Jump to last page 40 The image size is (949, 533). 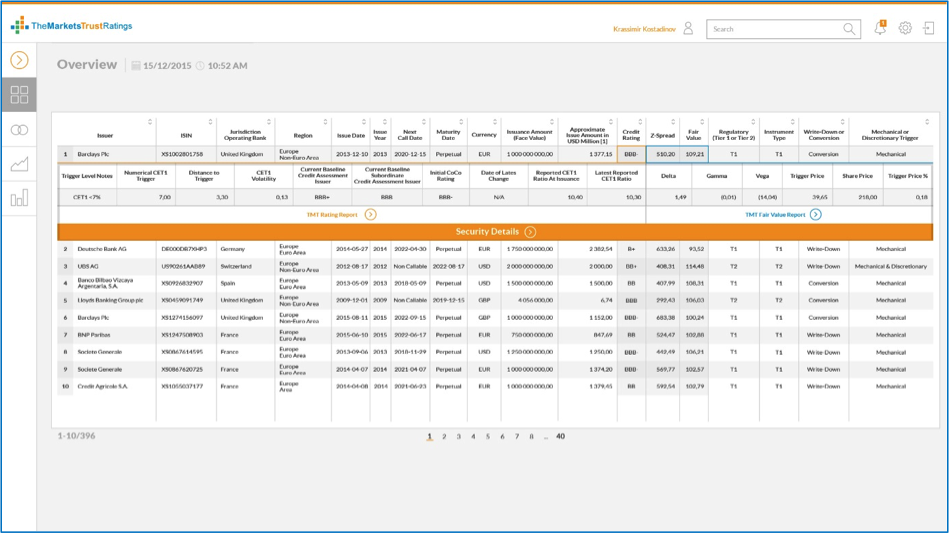click(x=560, y=436)
